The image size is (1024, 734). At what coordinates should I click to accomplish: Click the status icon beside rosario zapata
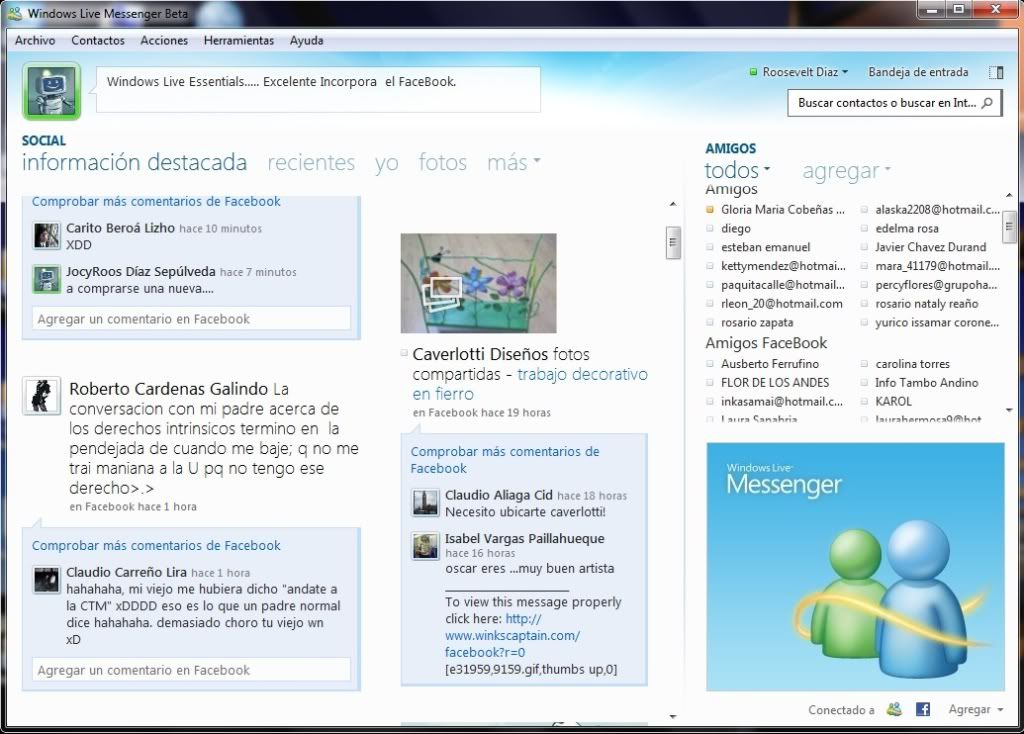click(710, 323)
